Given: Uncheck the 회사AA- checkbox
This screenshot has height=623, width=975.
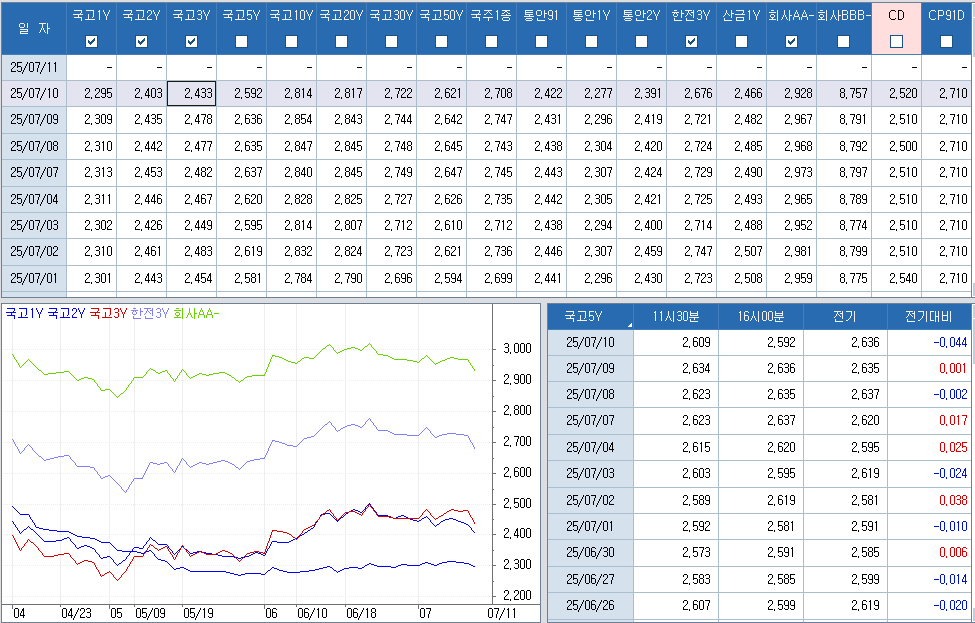Looking at the screenshot, I should (792, 41).
